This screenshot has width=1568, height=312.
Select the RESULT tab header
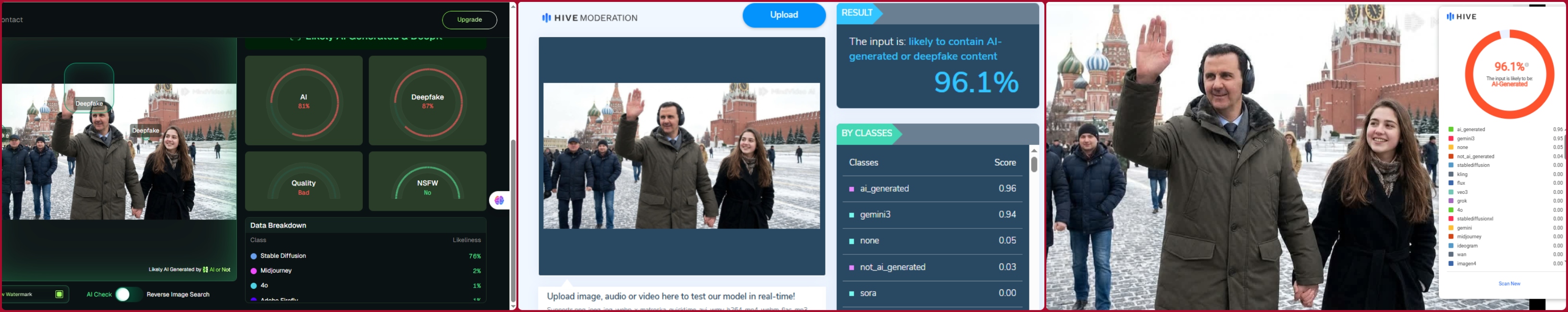coord(857,13)
